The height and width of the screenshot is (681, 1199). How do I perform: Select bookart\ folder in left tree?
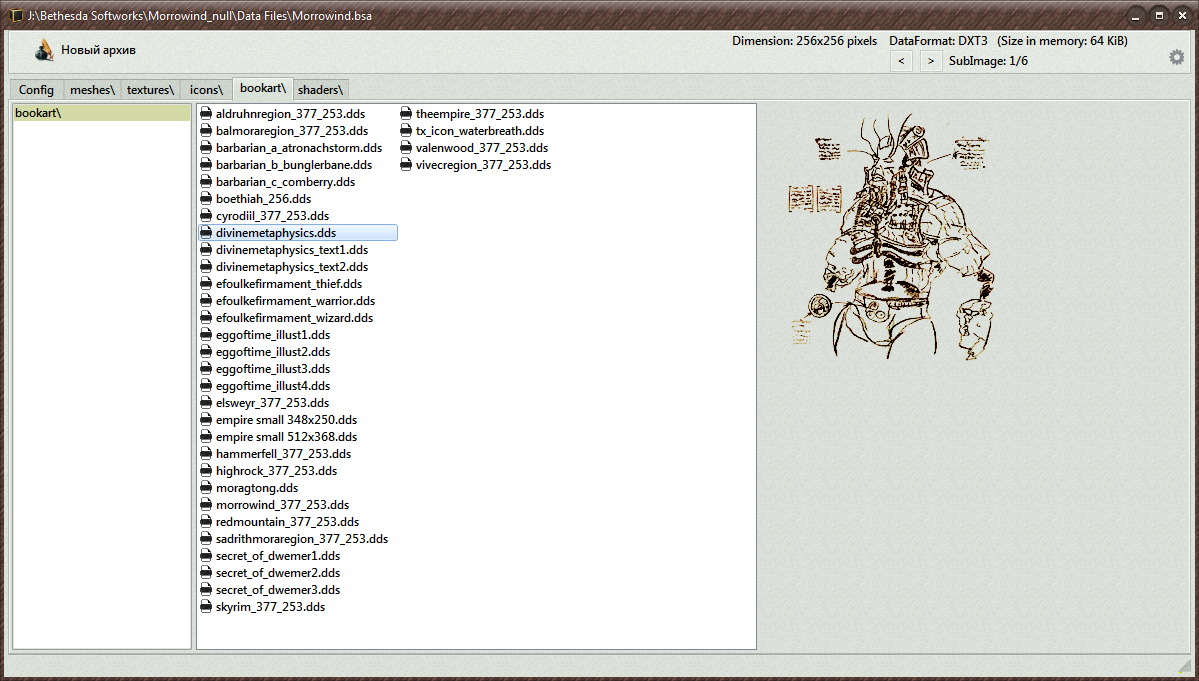102,113
